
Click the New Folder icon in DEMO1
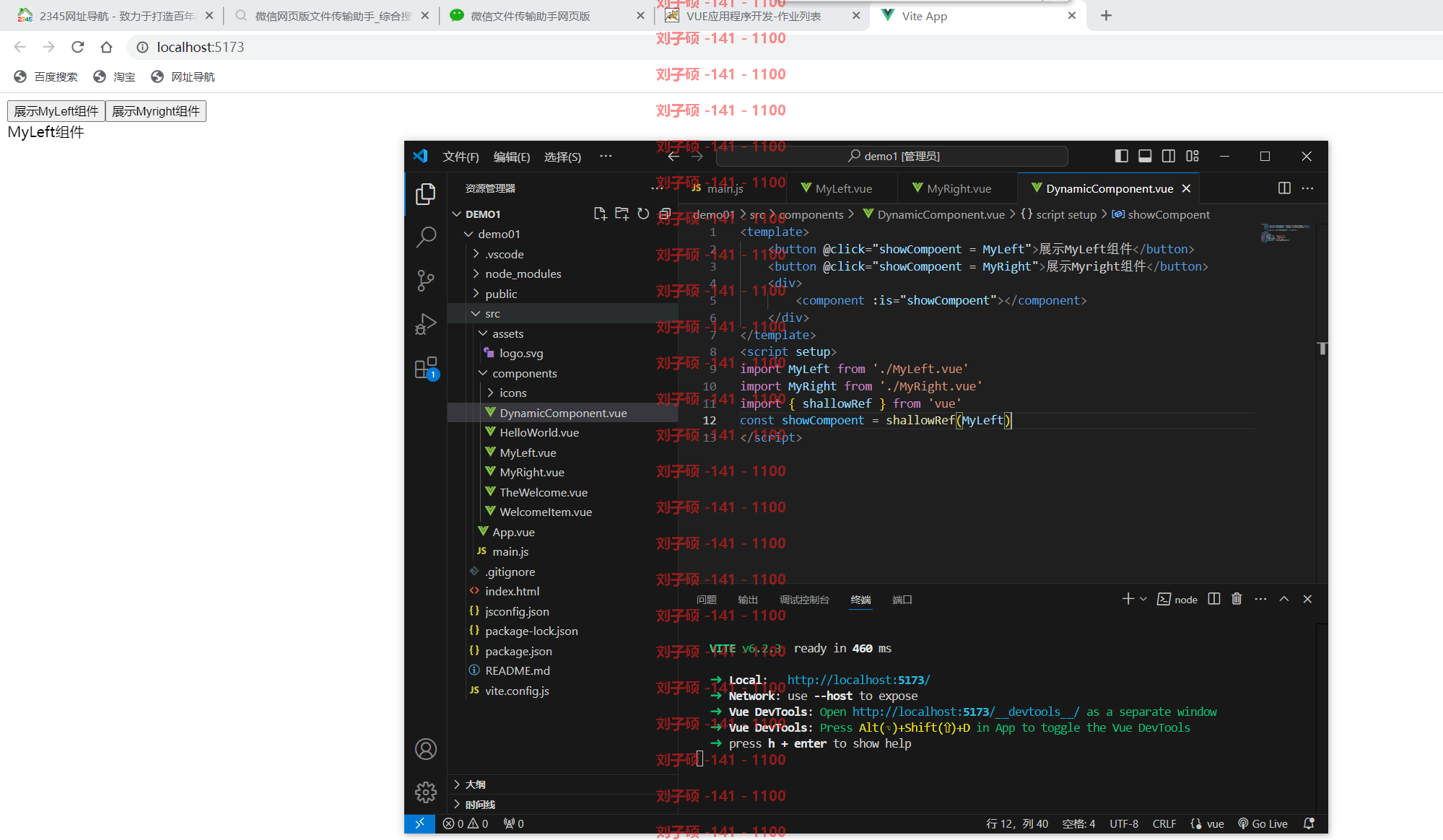coord(622,214)
